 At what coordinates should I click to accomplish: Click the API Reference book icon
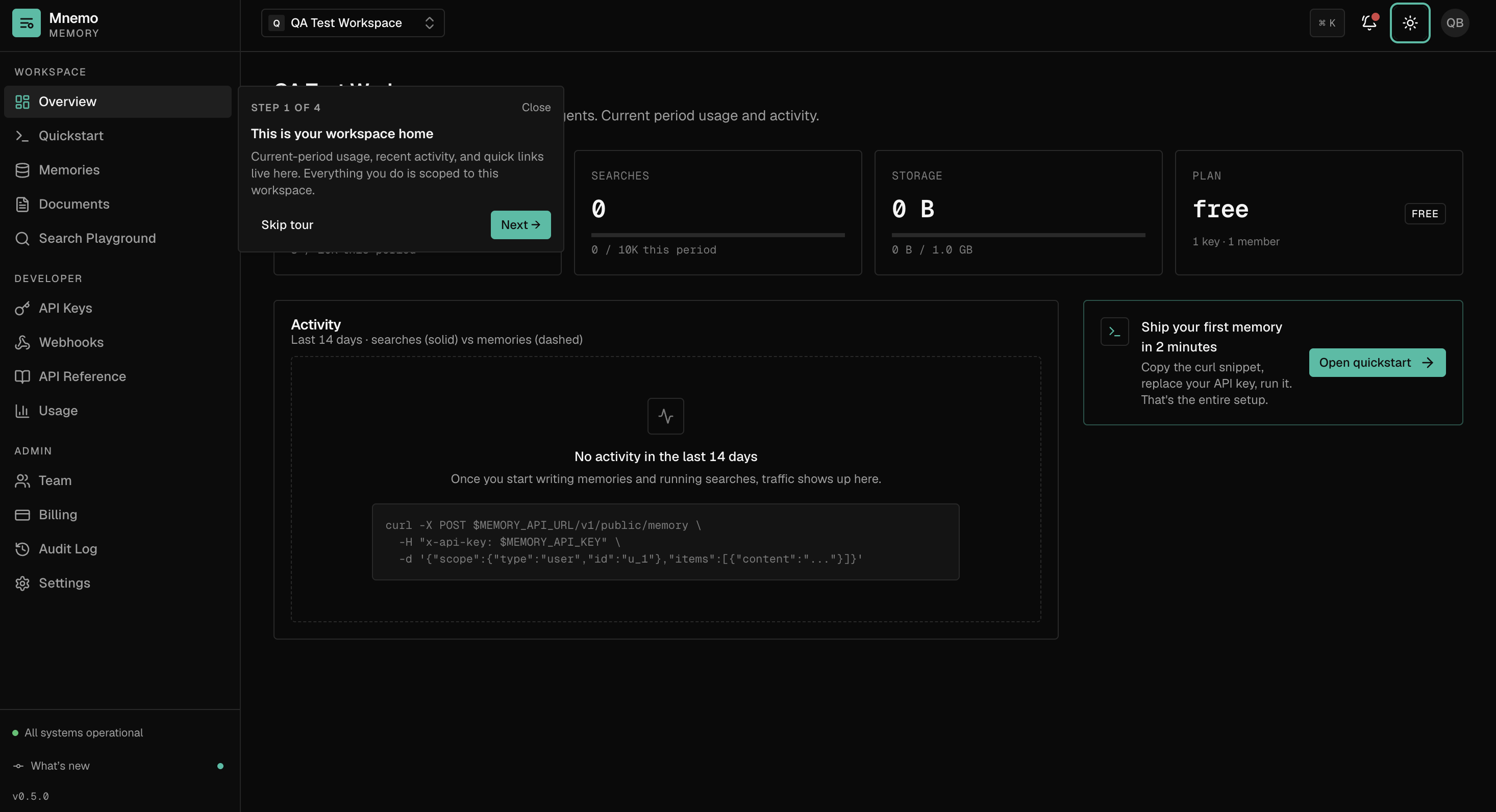tap(22, 377)
